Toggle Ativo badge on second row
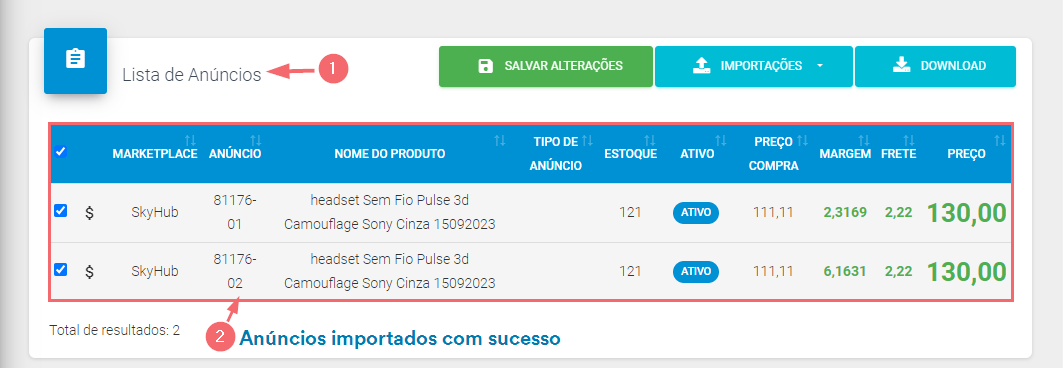 696,272
